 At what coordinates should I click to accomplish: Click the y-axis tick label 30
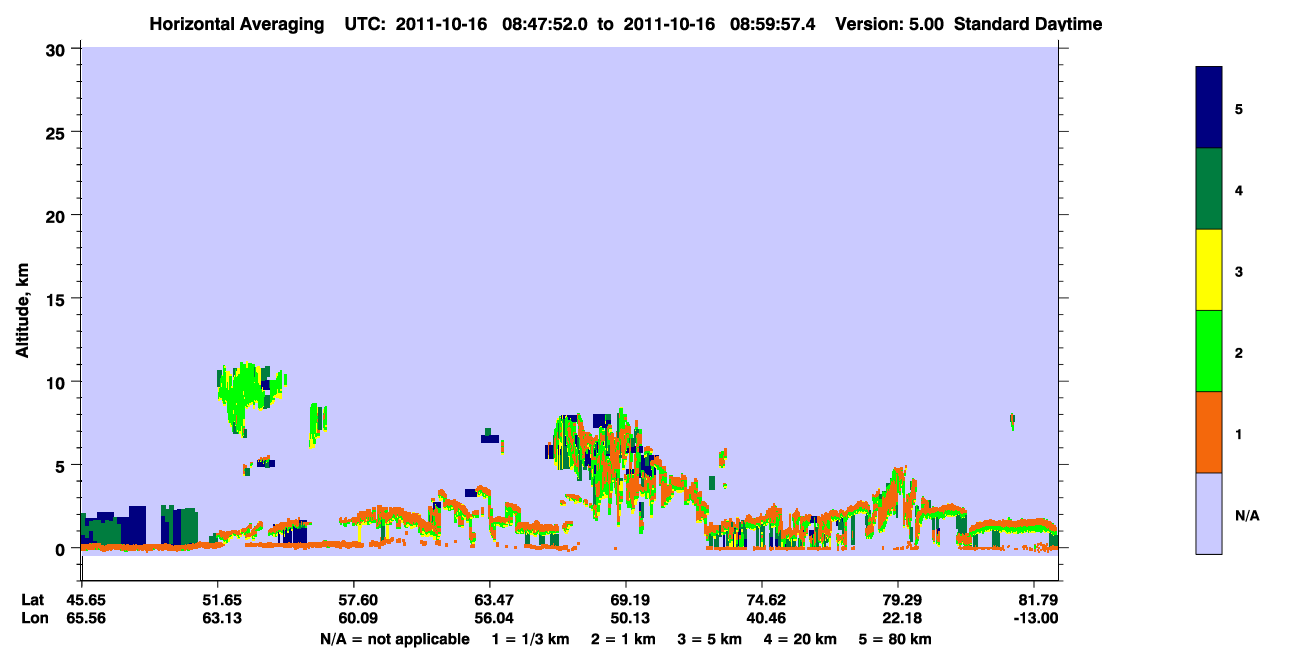[58, 49]
